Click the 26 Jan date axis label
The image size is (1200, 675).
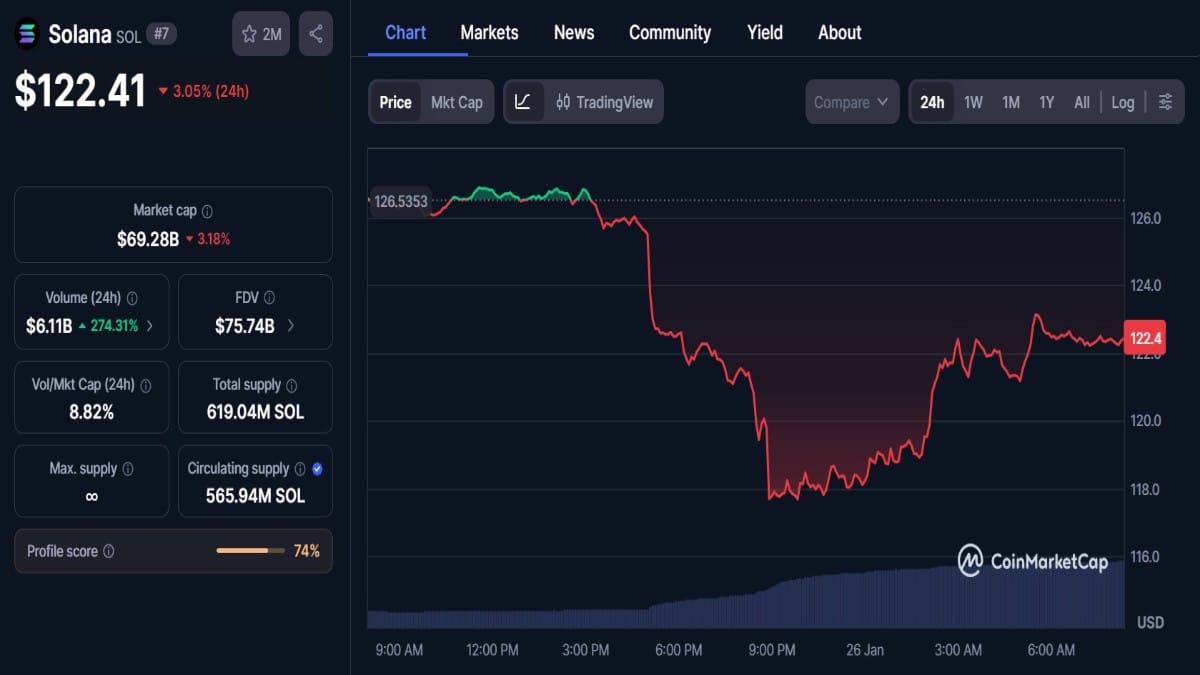(865, 650)
